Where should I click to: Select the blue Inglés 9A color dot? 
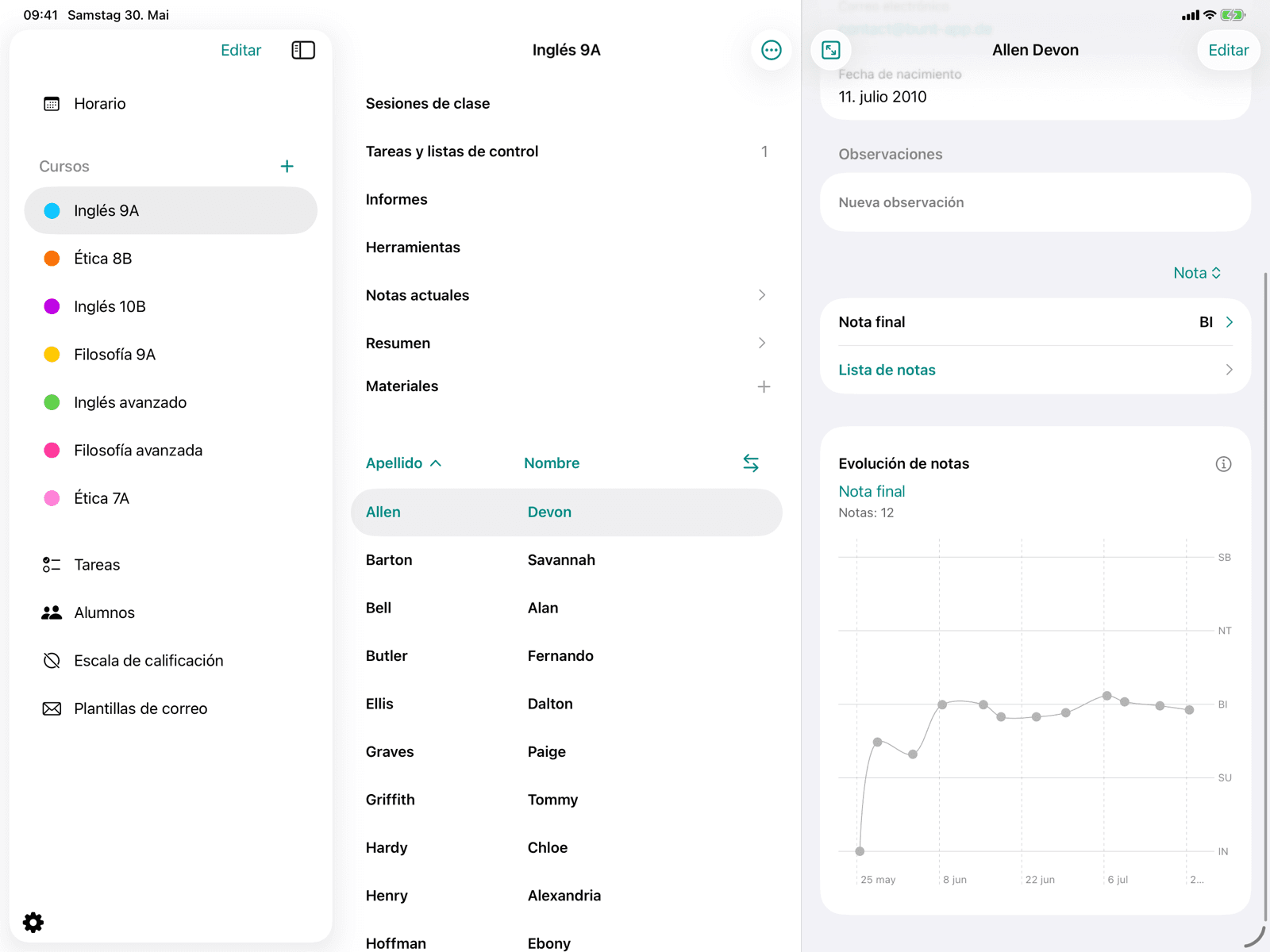pos(52,210)
